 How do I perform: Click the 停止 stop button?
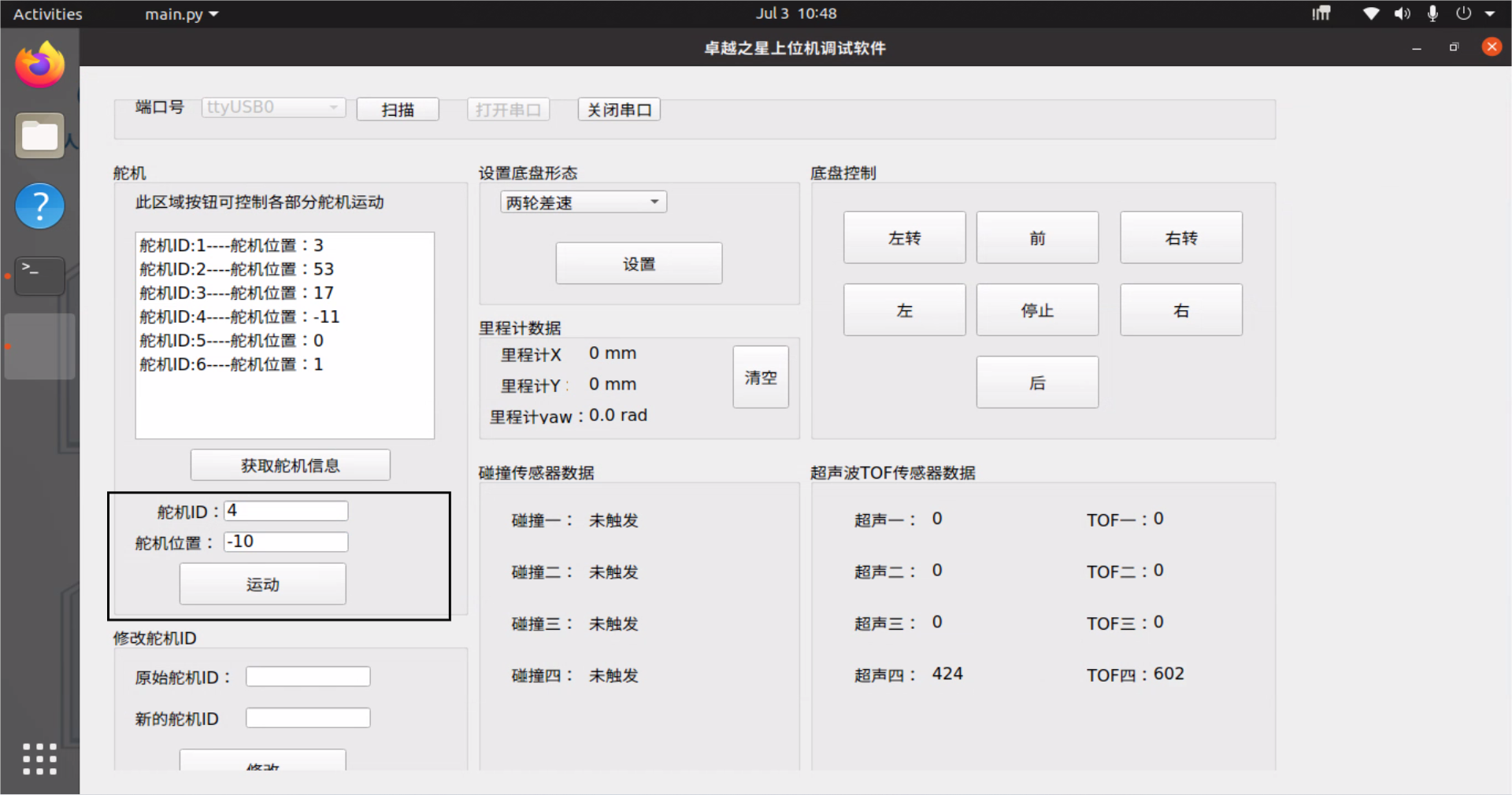(x=1037, y=310)
